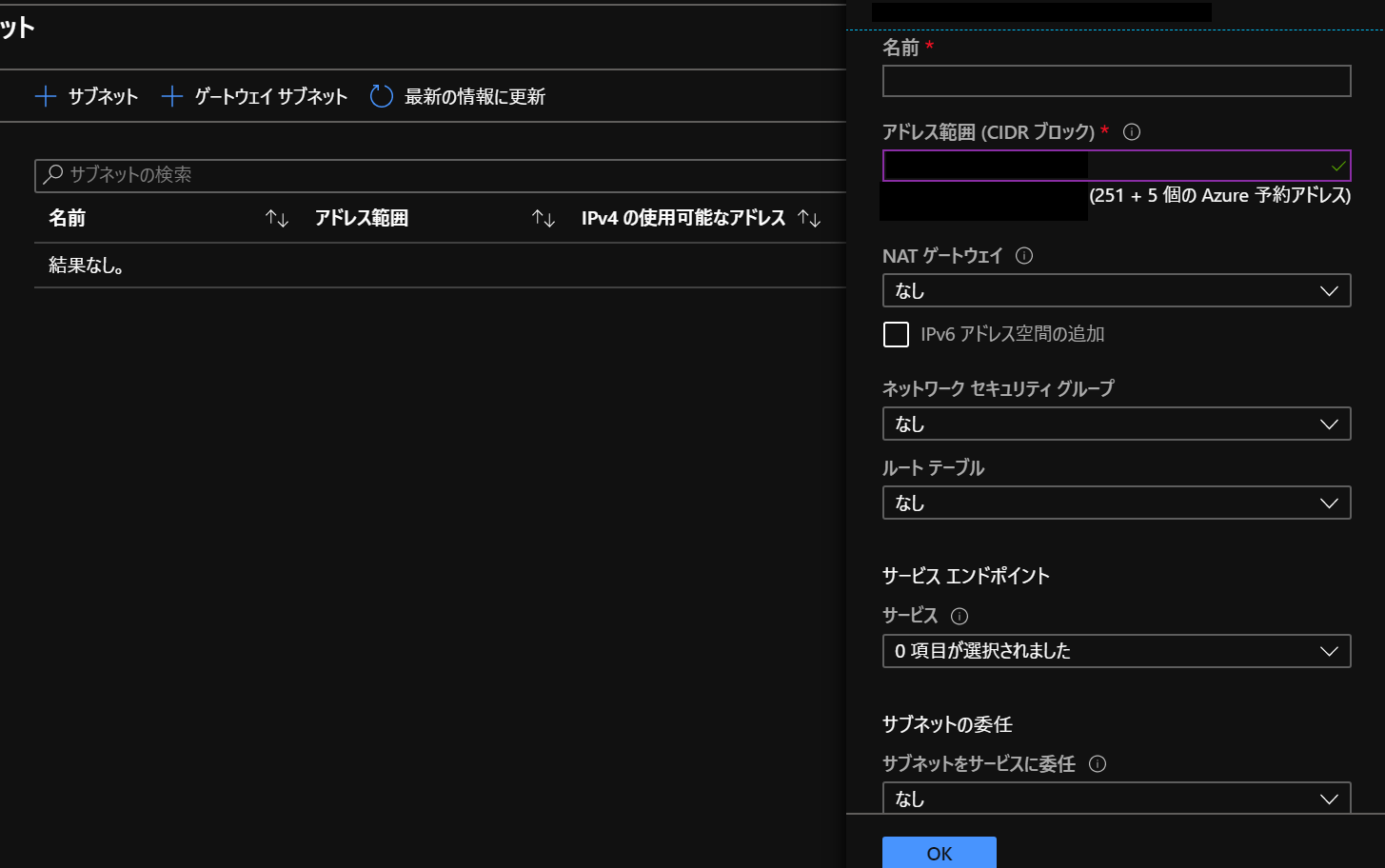
Task: Open the サブネットをサービスに委任 dropdown
Action: pyautogui.click(x=1116, y=799)
